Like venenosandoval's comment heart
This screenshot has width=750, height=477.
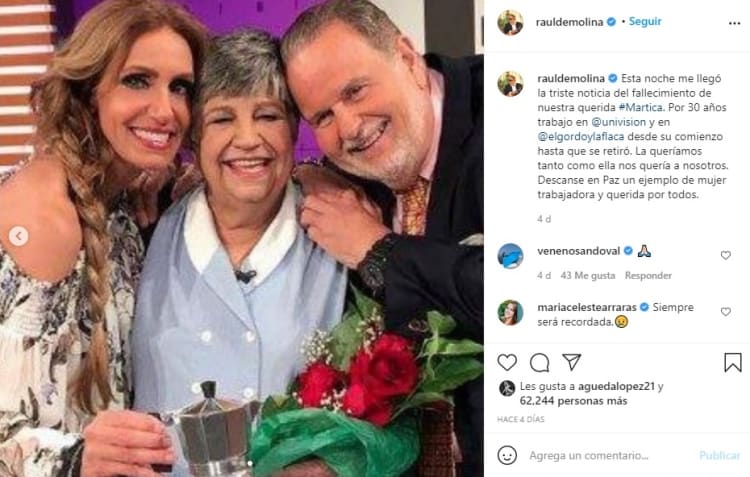pos(726,255)
